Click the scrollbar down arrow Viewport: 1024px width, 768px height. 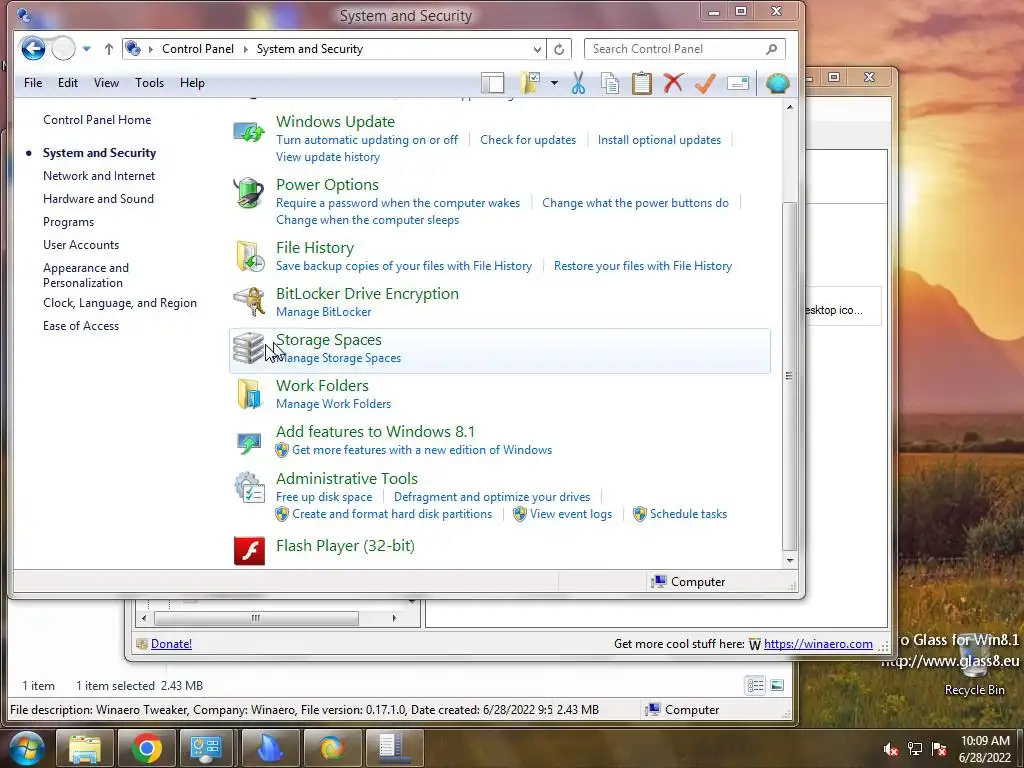click(x=790, y=560)
